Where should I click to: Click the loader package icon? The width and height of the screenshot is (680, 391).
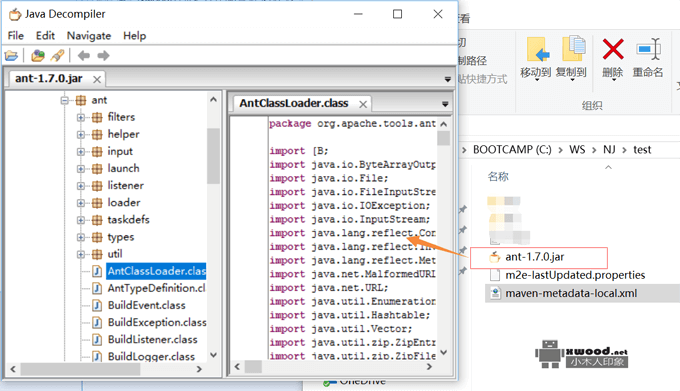click(97, 203)
